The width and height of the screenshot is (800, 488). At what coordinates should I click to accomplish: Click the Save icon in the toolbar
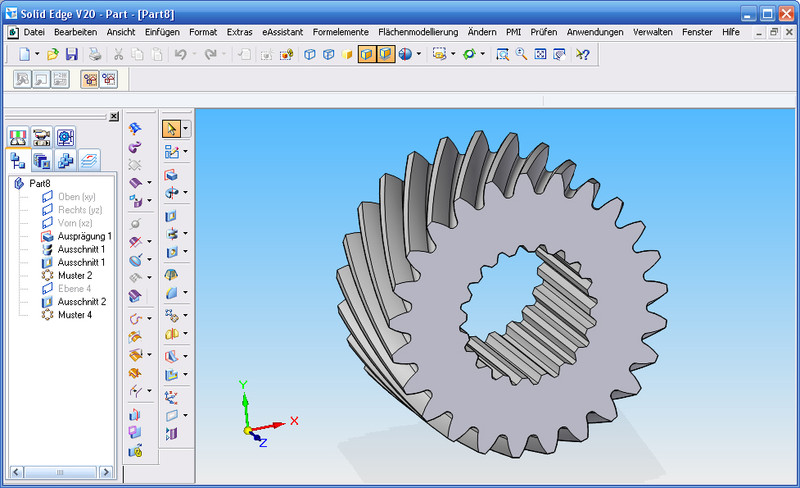[72, 54]
